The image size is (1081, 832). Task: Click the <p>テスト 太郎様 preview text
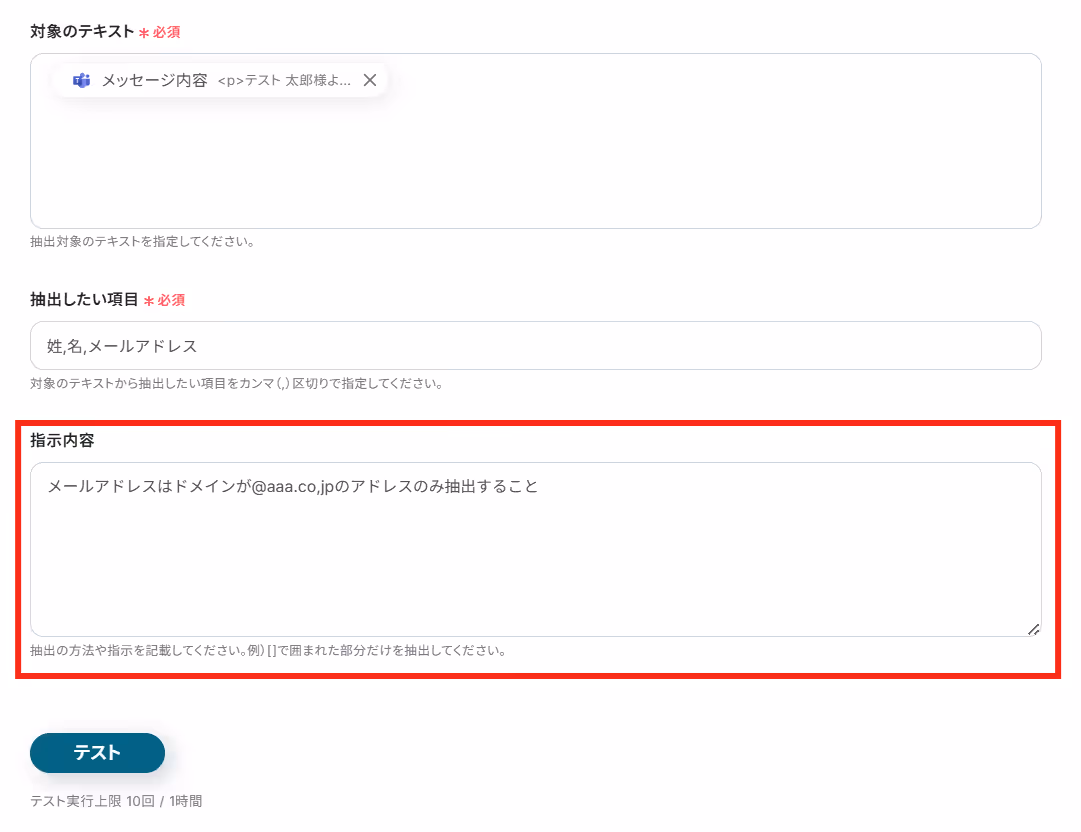click(284, 81)
